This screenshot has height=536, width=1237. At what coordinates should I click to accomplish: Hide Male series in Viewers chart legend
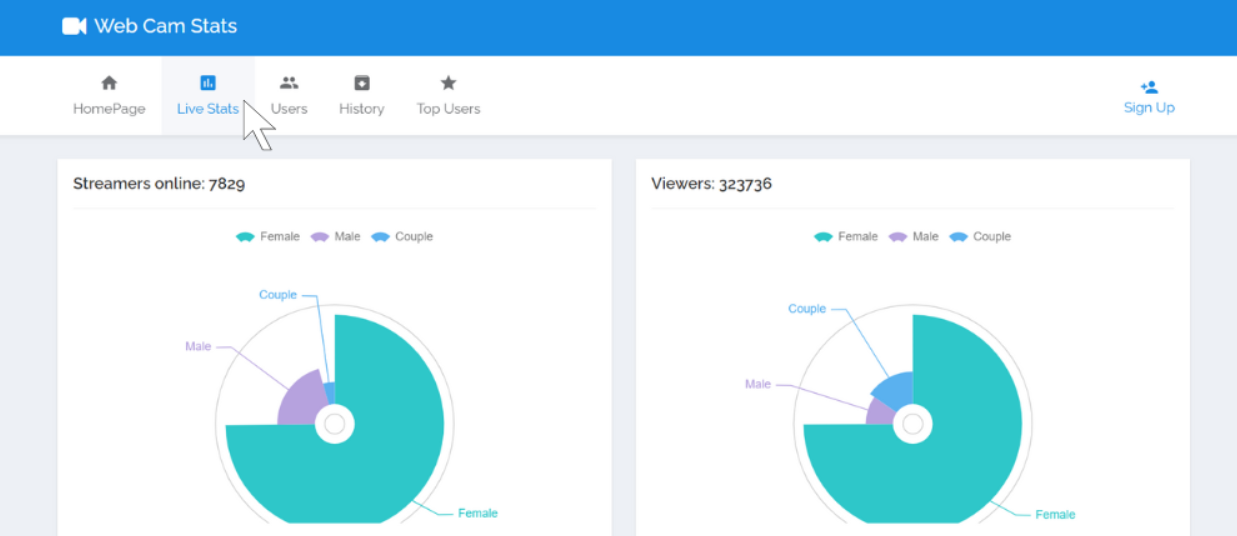(x=913, y=237)
